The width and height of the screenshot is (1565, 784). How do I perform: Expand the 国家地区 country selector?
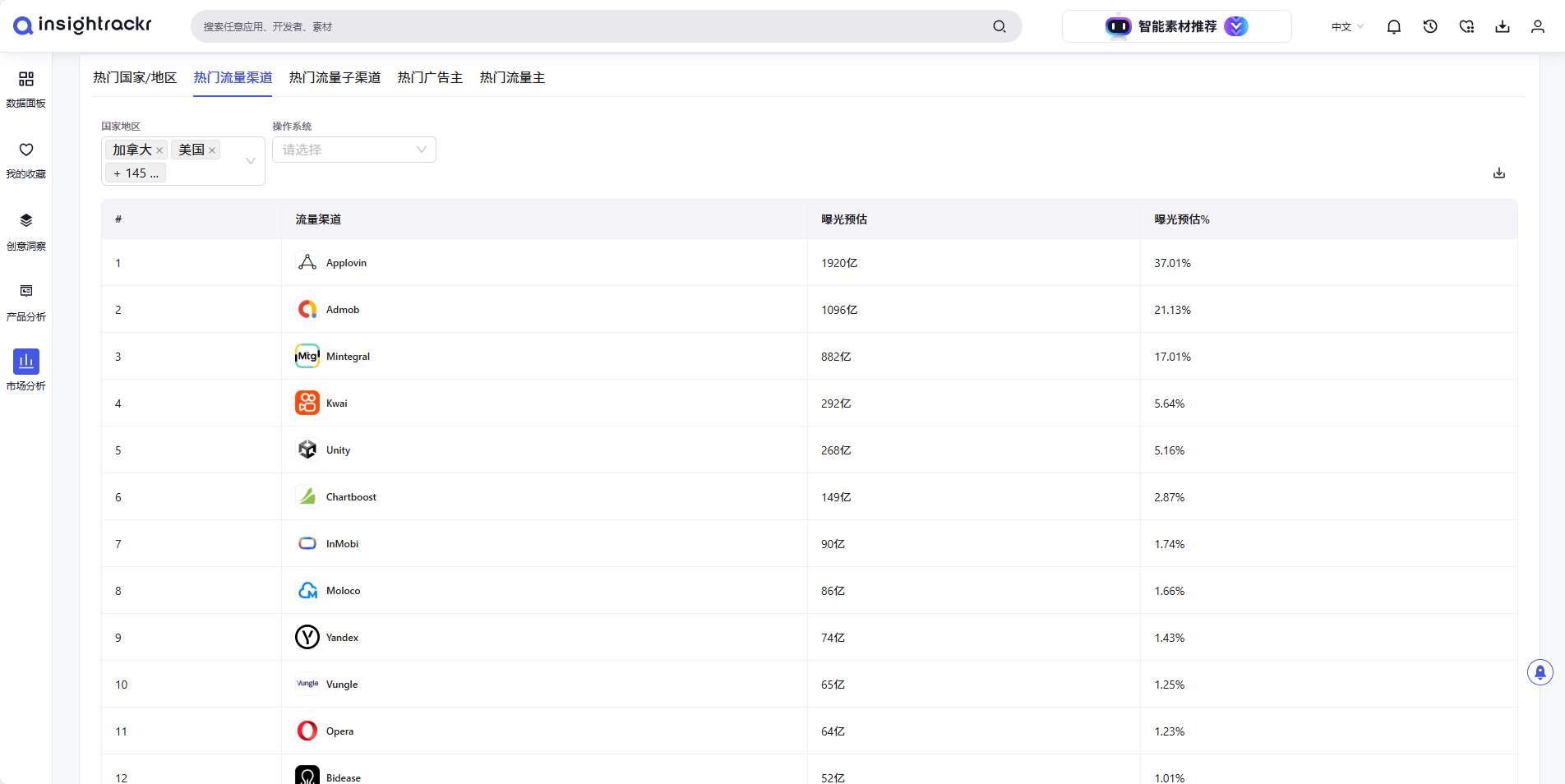pos(251,161)
